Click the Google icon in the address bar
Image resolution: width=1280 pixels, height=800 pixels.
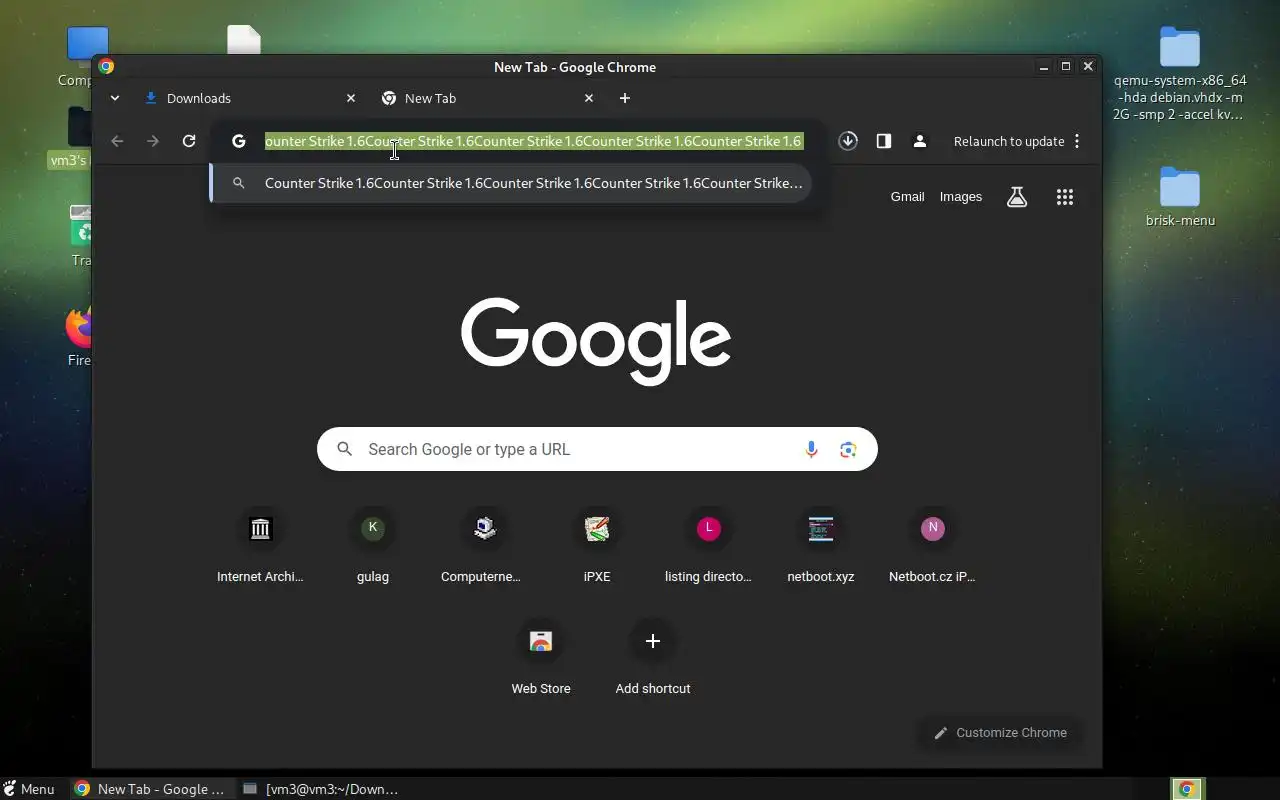238,141
